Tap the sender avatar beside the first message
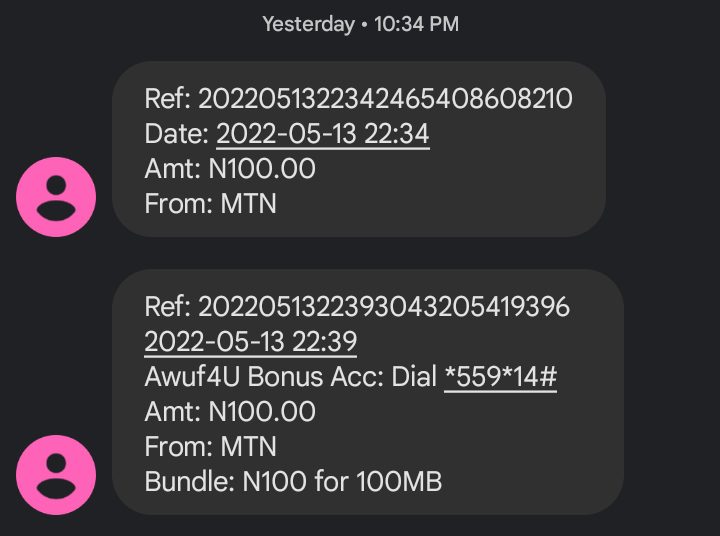The width and height of the screenshot is (720, 536). tap(56, 197)
